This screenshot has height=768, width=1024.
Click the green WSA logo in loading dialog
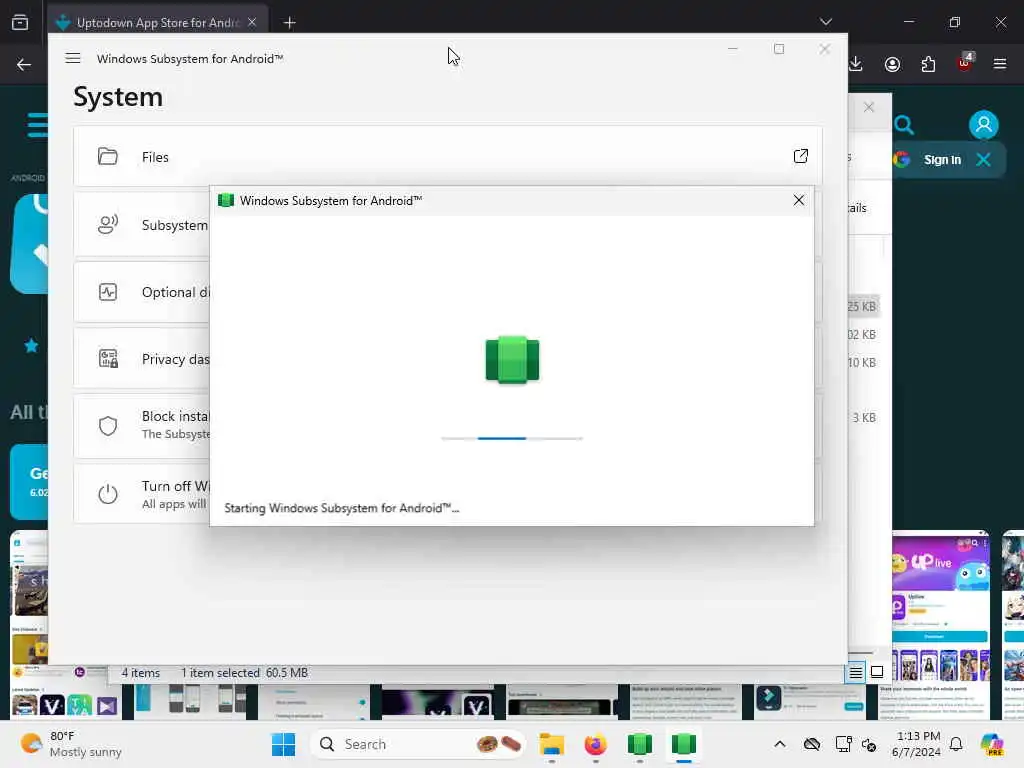pyautogui.click(x=513, y=360)
